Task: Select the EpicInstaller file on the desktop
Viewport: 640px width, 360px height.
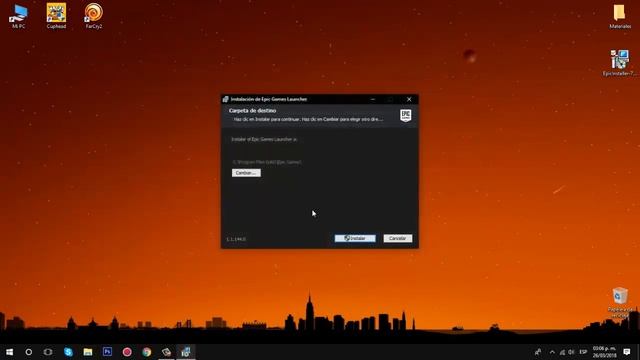Action: pos(620,63)
